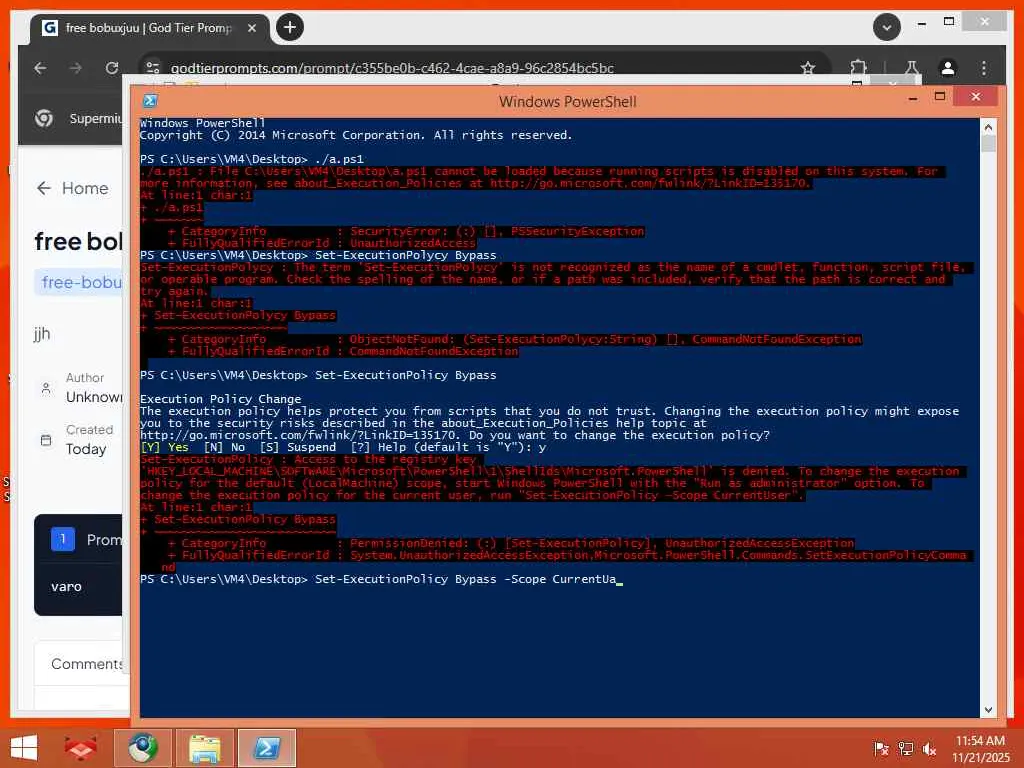Click the PowerShell scrollbar down arrow
Screen dimensions: 1024x768
[x=988, y=709]
